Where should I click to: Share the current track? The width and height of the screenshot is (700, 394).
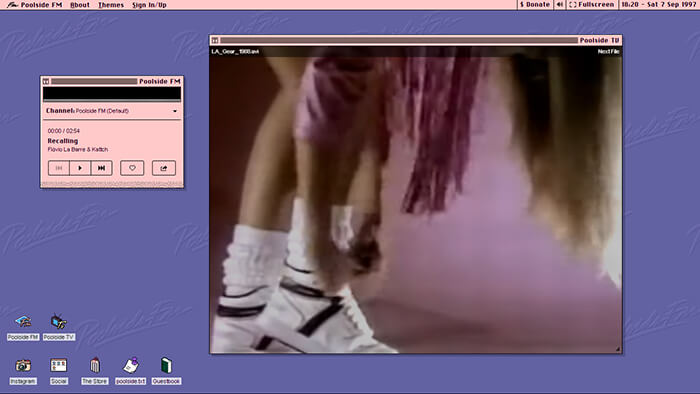point(164,168)
